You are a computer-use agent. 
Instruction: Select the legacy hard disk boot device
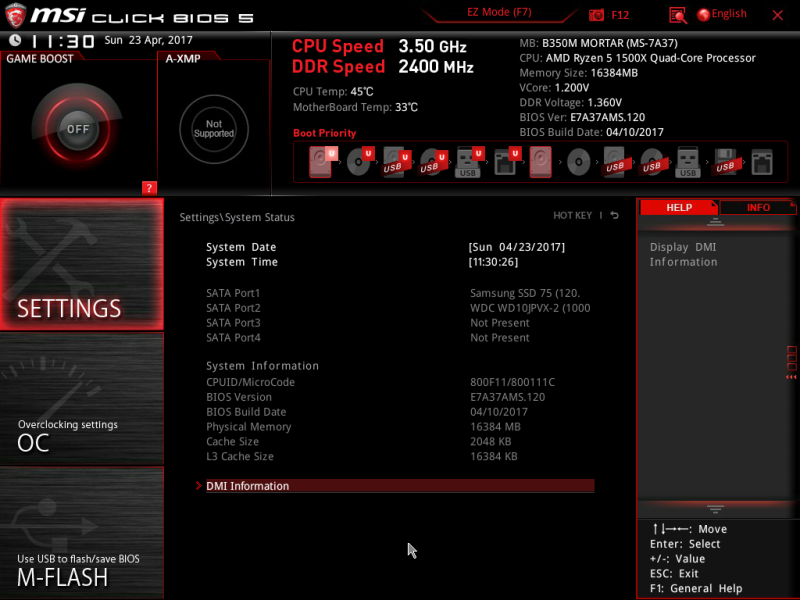540,162
